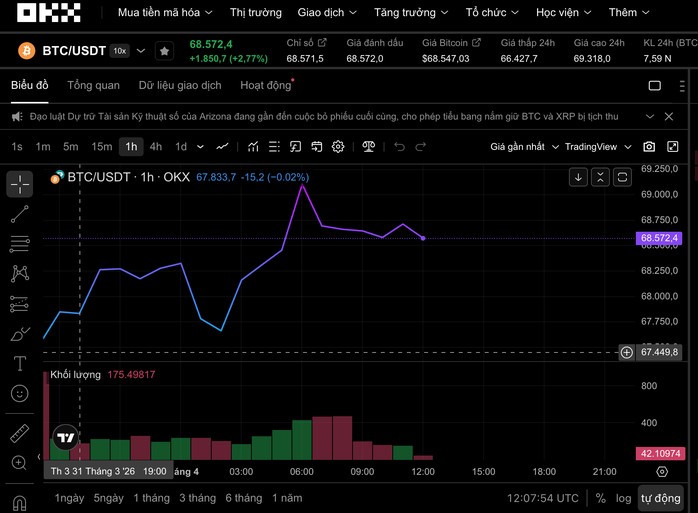Click the 10x leverage badge
Screen dimensions: 698x513
point(119,51)
